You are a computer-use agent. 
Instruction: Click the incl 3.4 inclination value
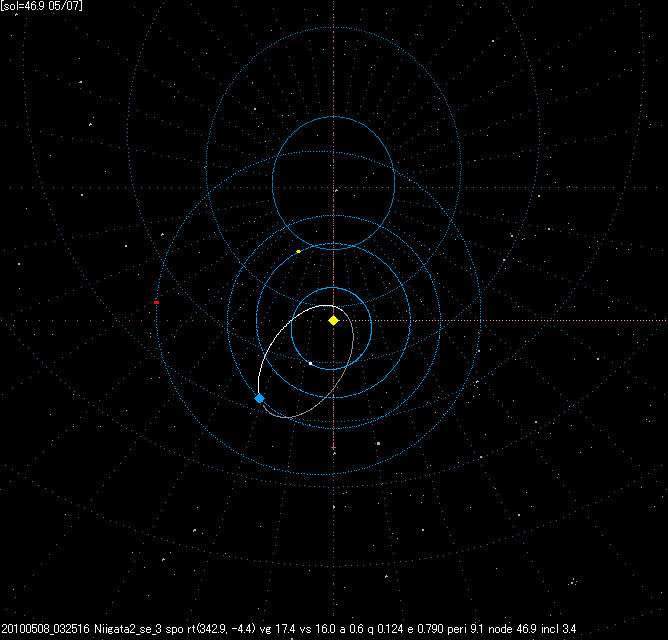559,629
